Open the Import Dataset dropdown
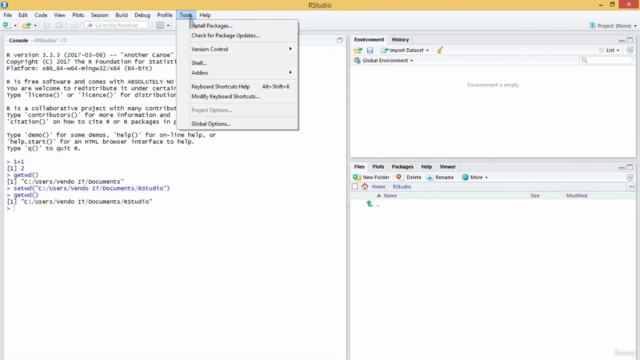This screenshot has width=640, height=360. (405, 50)
